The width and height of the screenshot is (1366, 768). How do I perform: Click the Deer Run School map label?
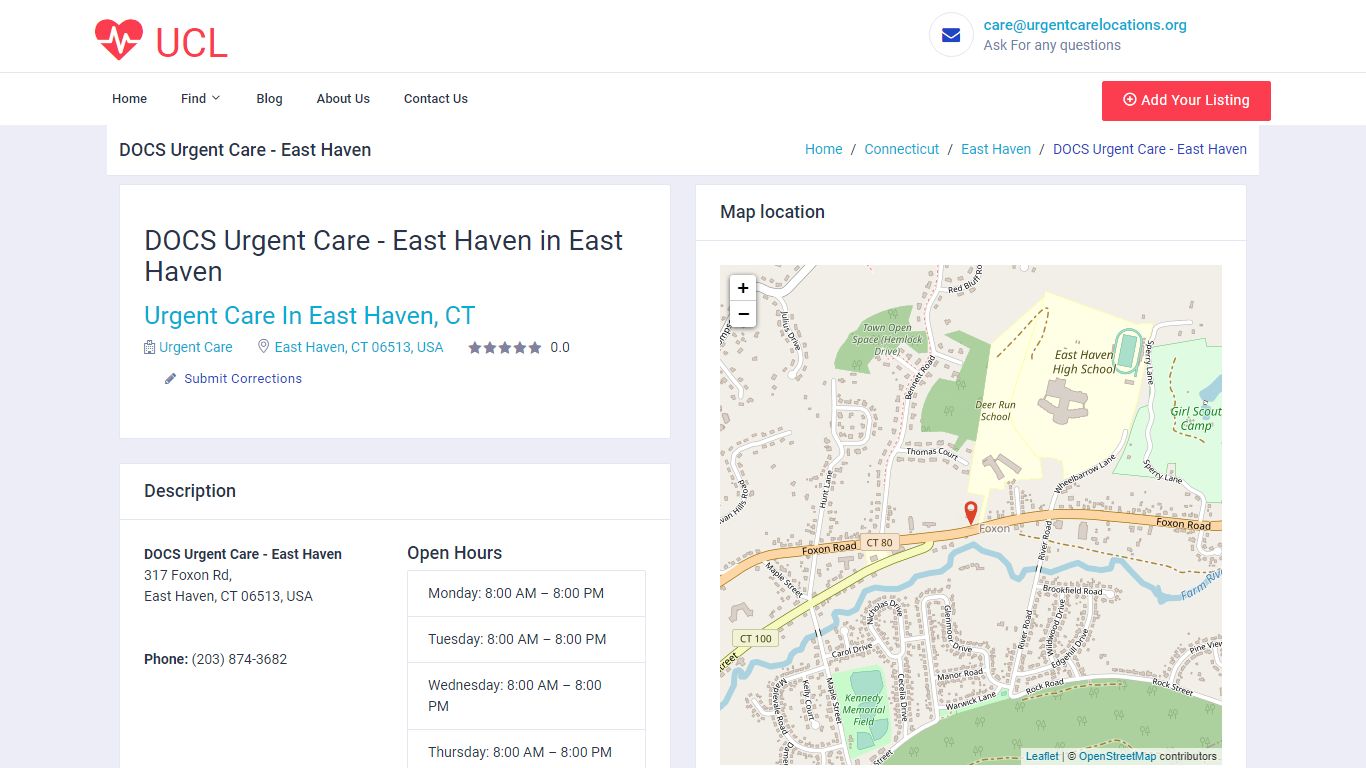(x=995, y=411)
